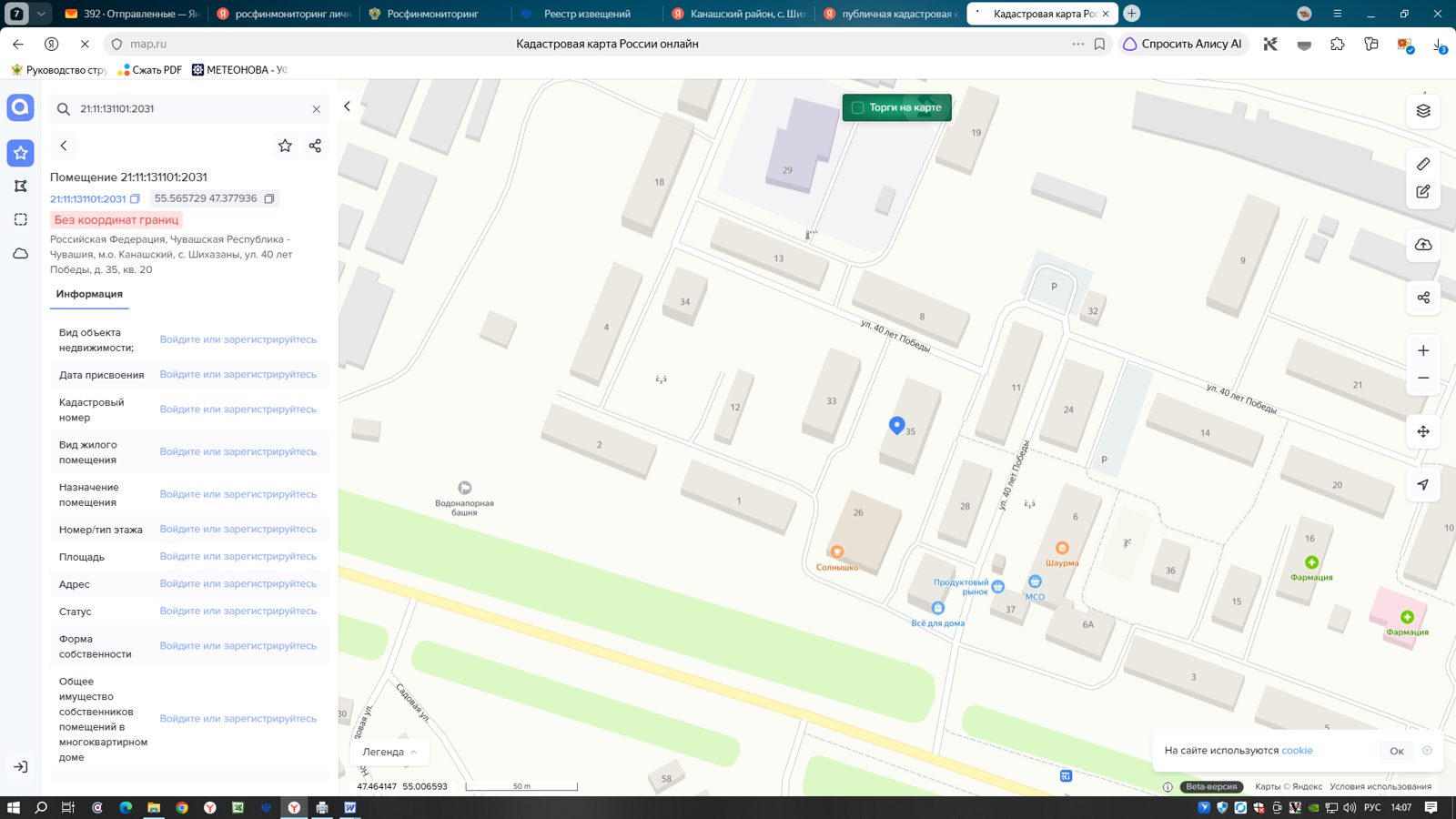Add object to favorites with star
The image size is (1456, 819).
tap(285, 146)
